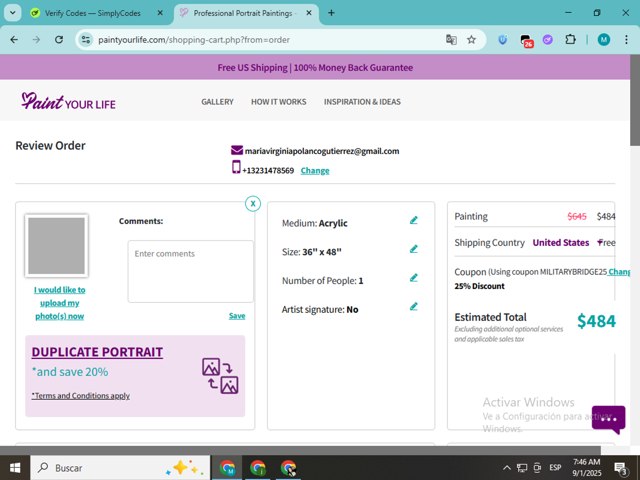Open HOW IT WORKS menu
The height and width of the screenshot is (480, 640).
tap(278, 102)
